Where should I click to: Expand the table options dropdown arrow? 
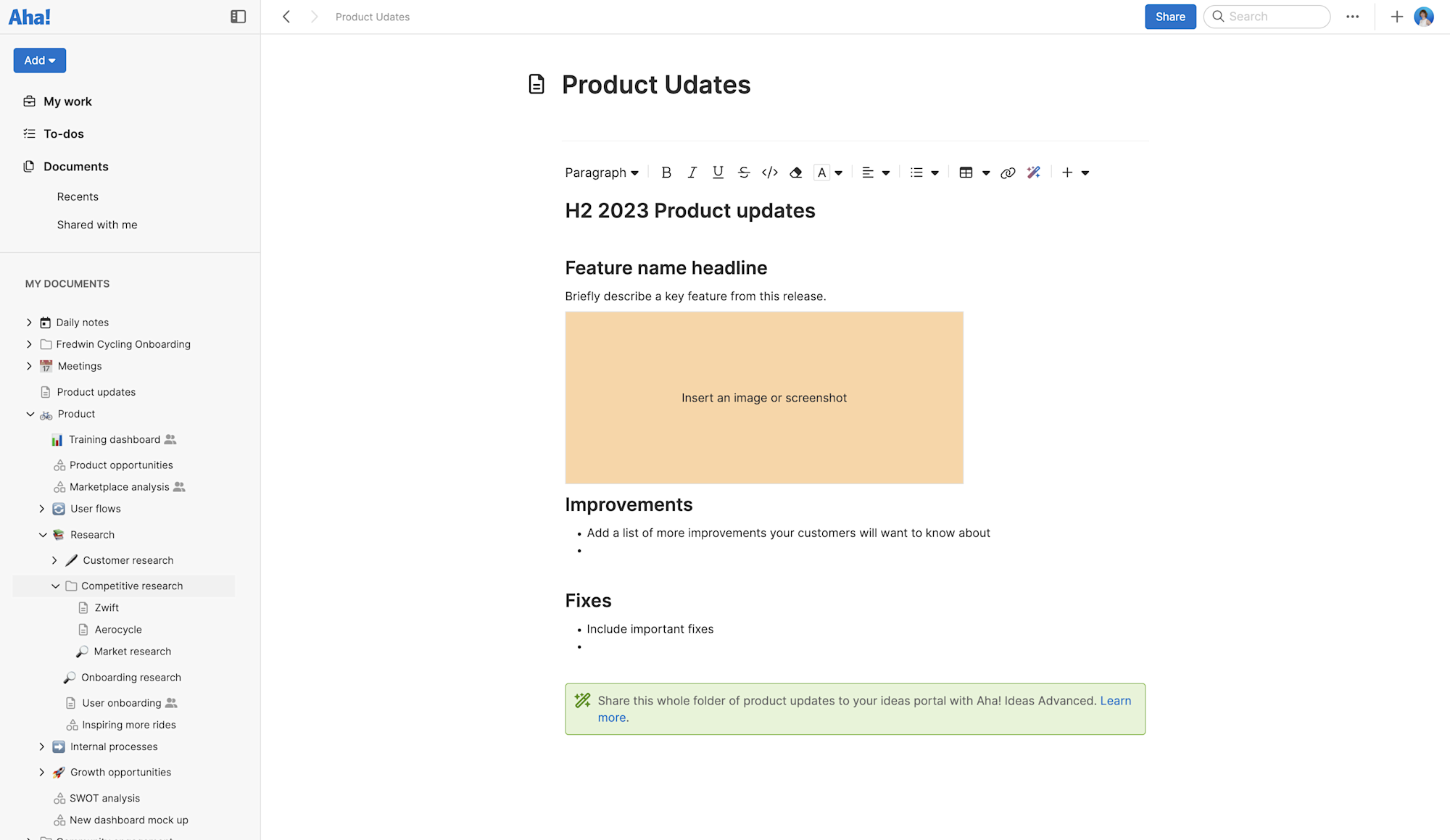986,172
